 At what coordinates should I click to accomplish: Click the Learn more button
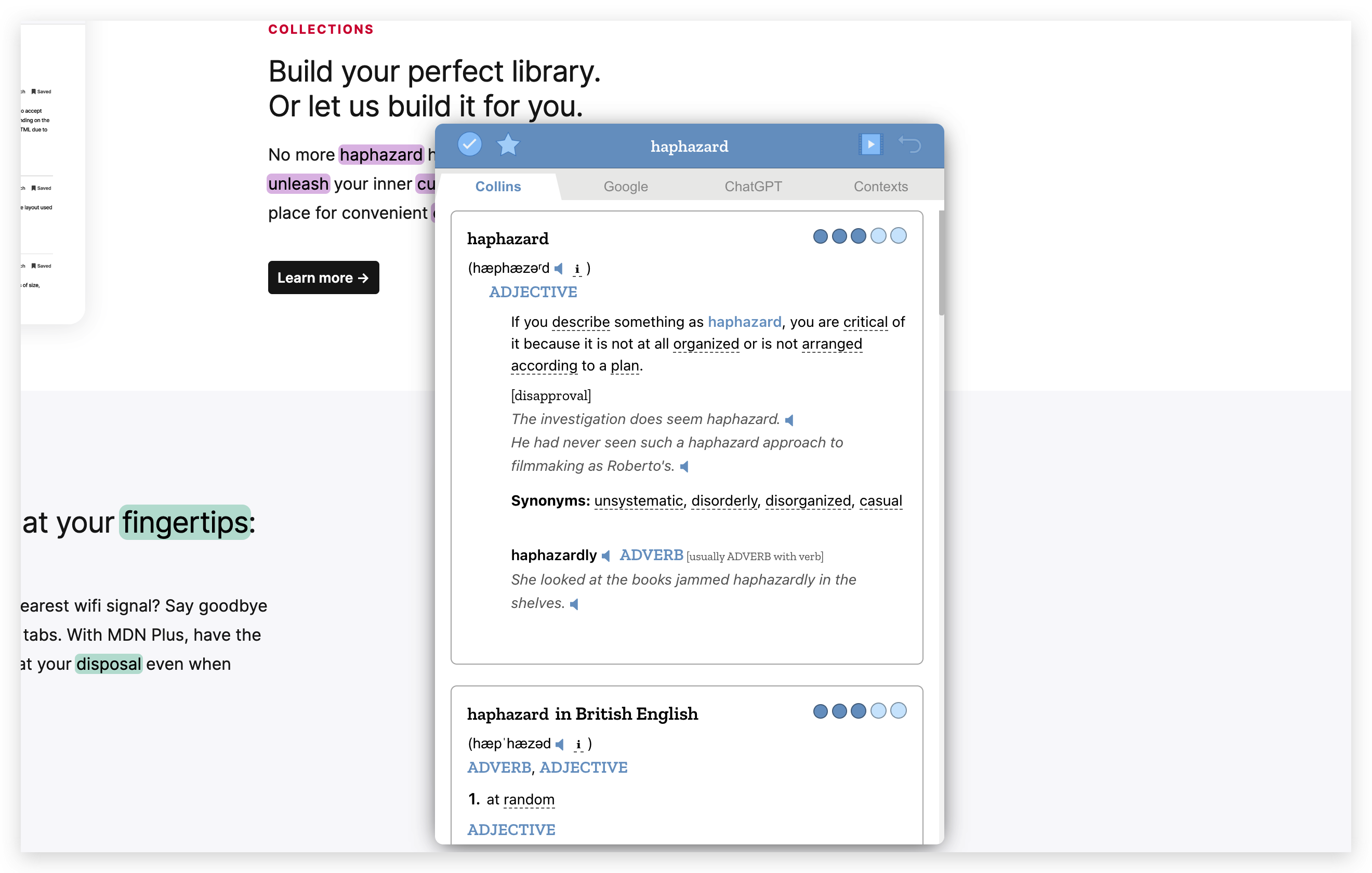point(323,277)
